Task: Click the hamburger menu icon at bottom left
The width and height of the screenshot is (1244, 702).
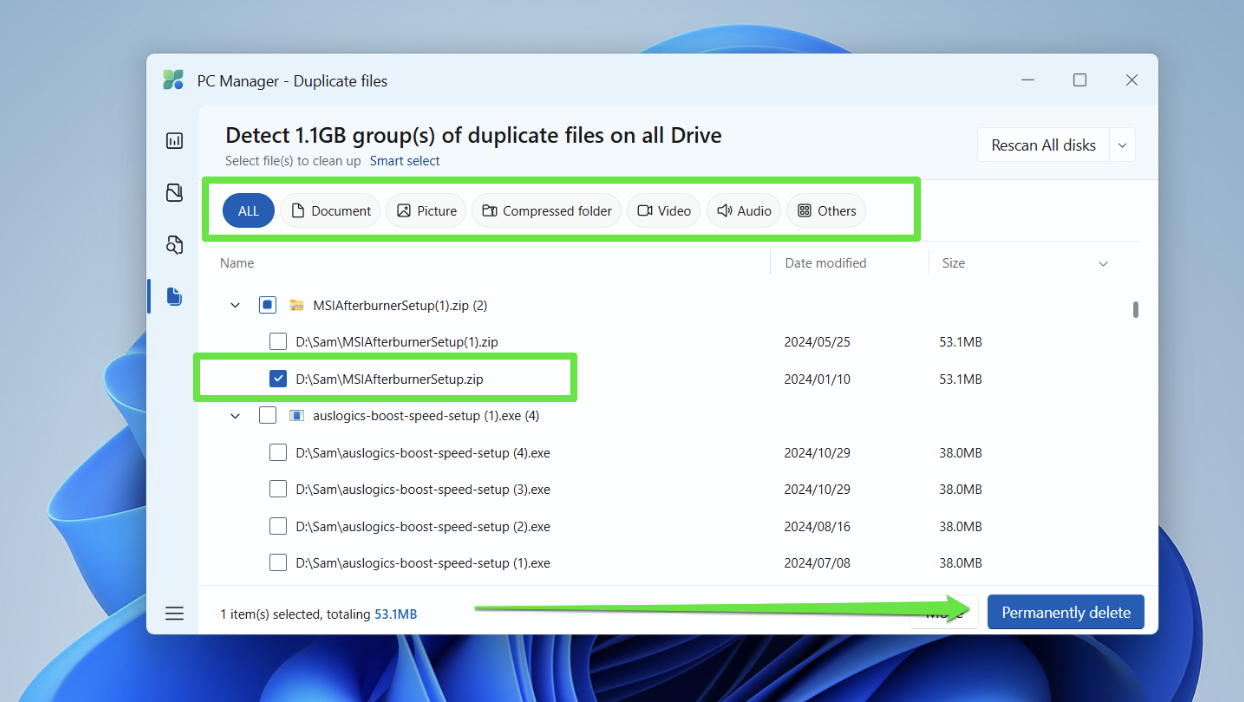Action: tap(174, 613)
